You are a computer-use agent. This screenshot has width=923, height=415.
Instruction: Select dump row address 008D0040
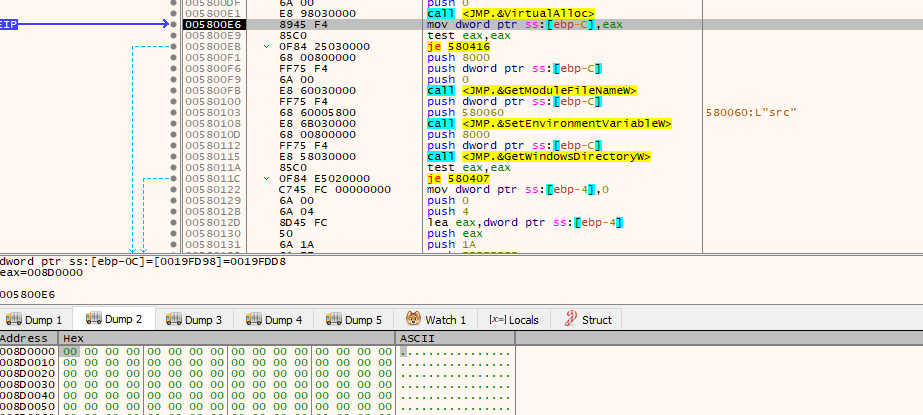28,396
